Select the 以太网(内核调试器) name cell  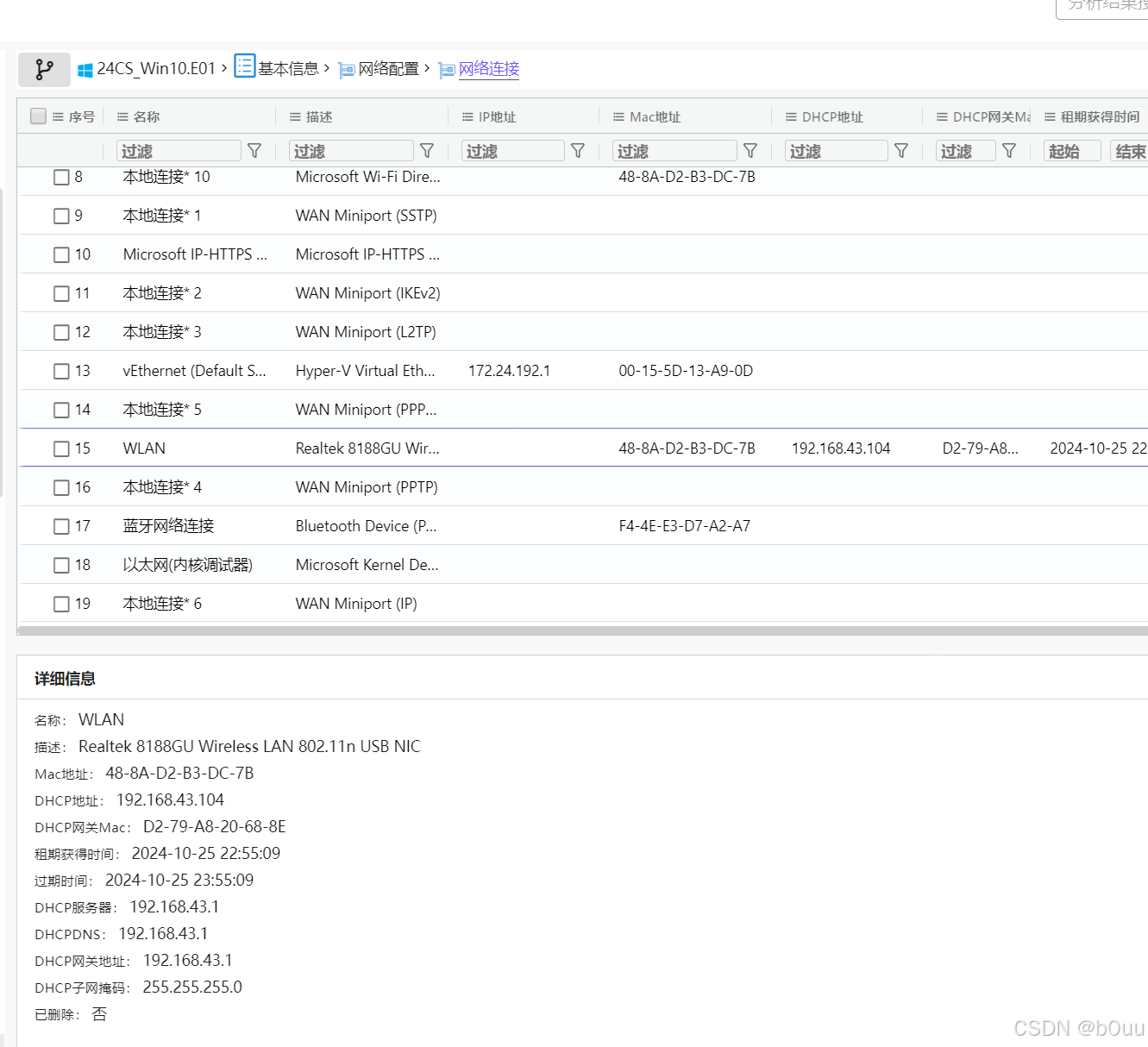[188, 565]
